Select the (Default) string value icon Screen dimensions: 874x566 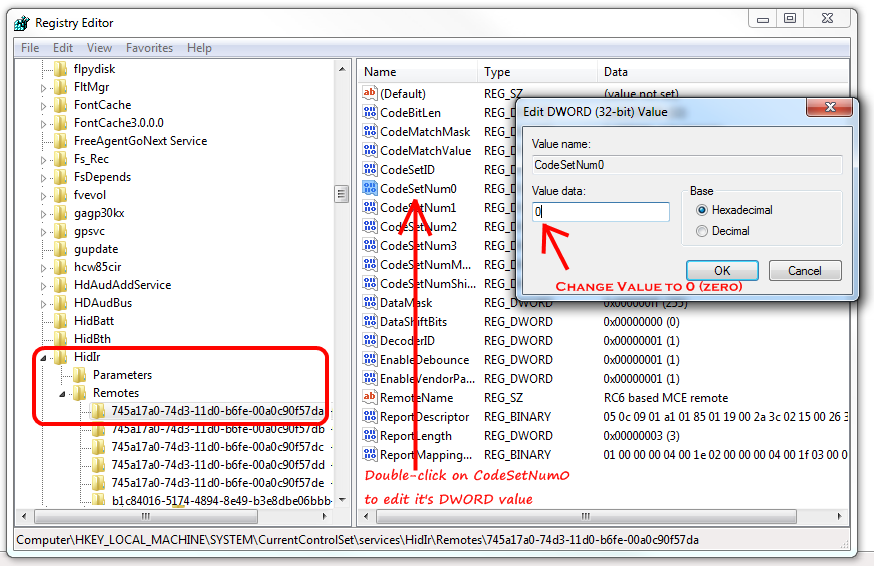pos(369,93)
